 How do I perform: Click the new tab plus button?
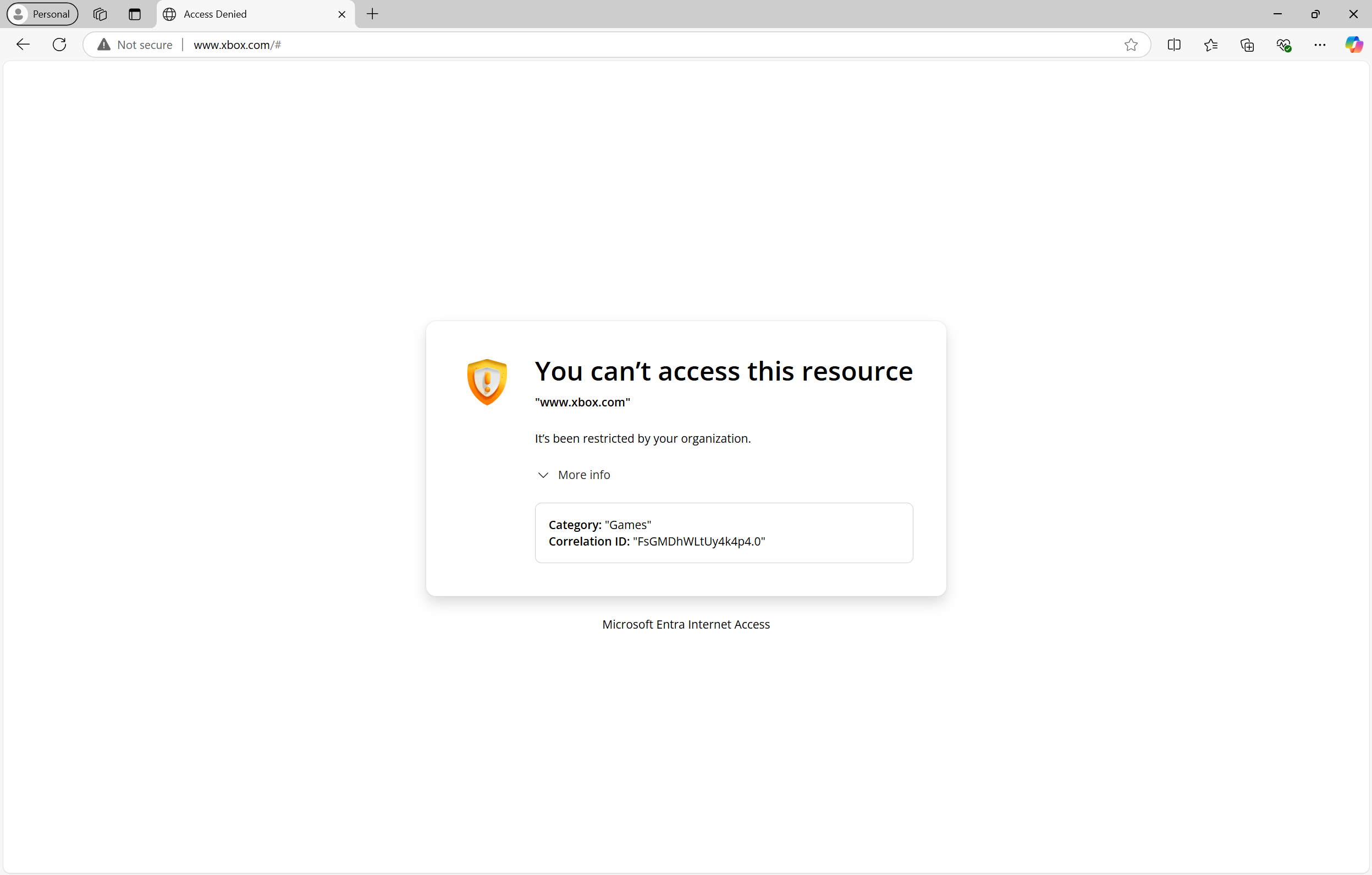tap(371, 14)
